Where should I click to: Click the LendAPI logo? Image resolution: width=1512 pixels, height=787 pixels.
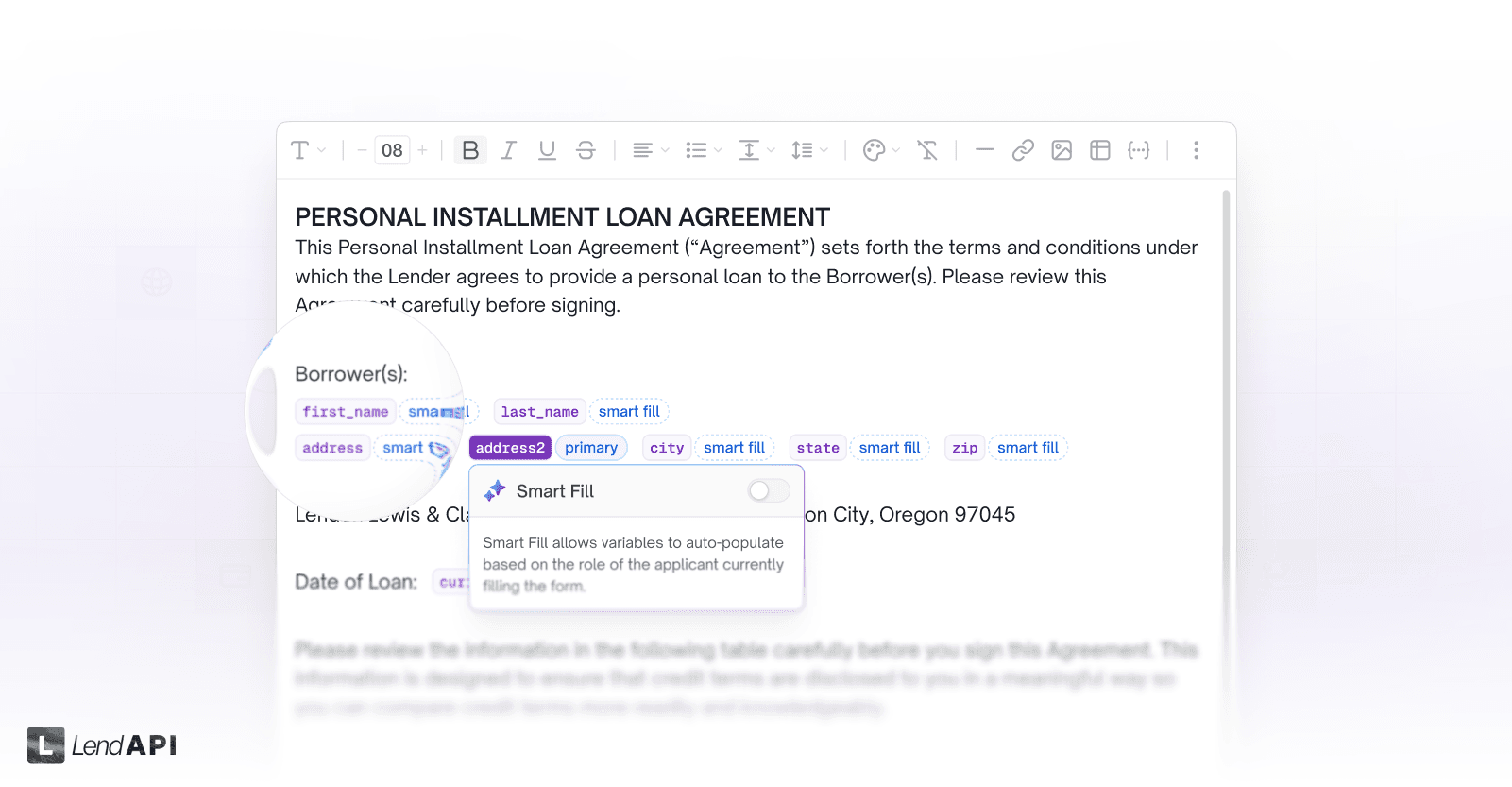[102, 745]
